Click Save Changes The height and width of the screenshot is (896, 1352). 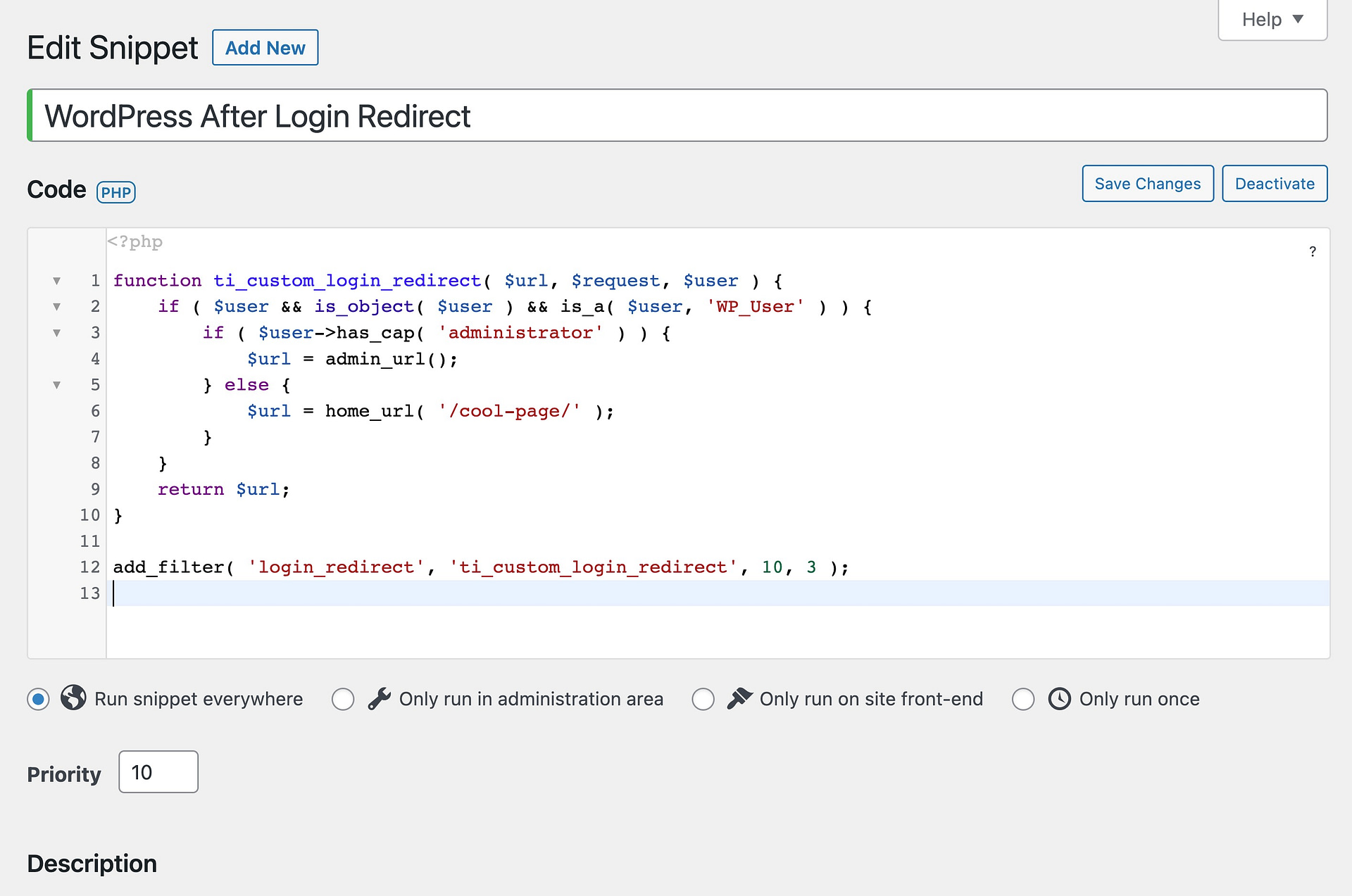(1148, 184)
